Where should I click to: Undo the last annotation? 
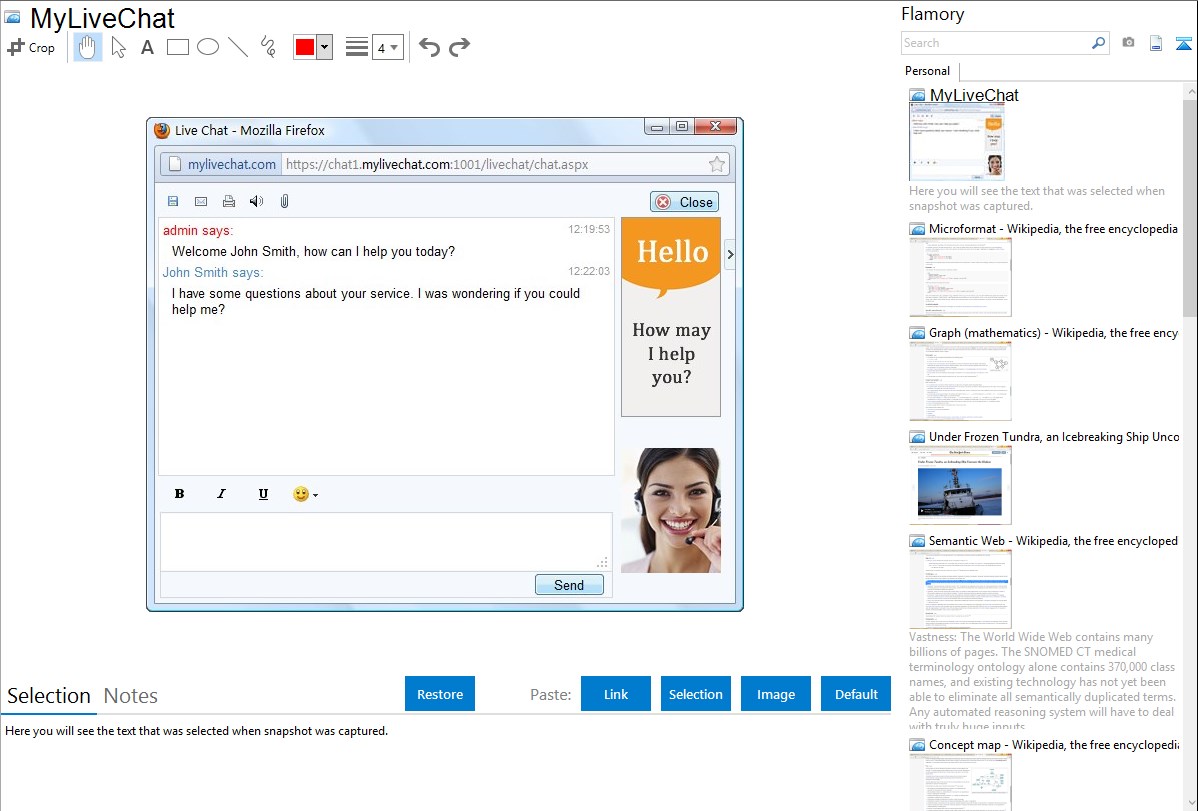[429, 47]
